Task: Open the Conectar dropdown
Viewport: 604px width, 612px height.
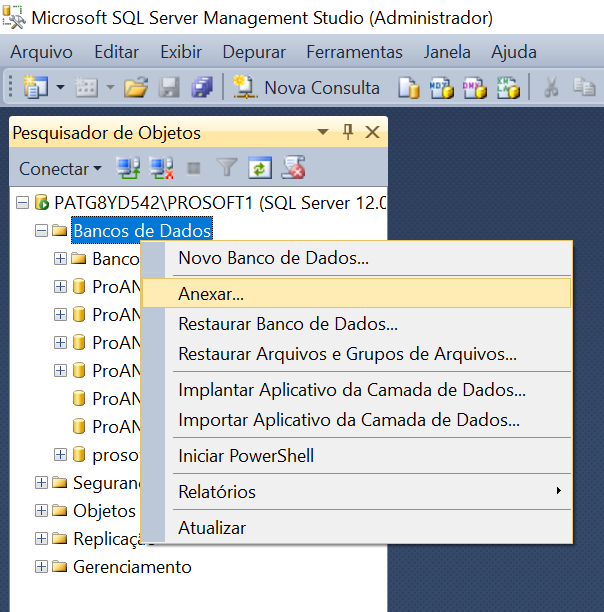Action: [x=60, y=169]
